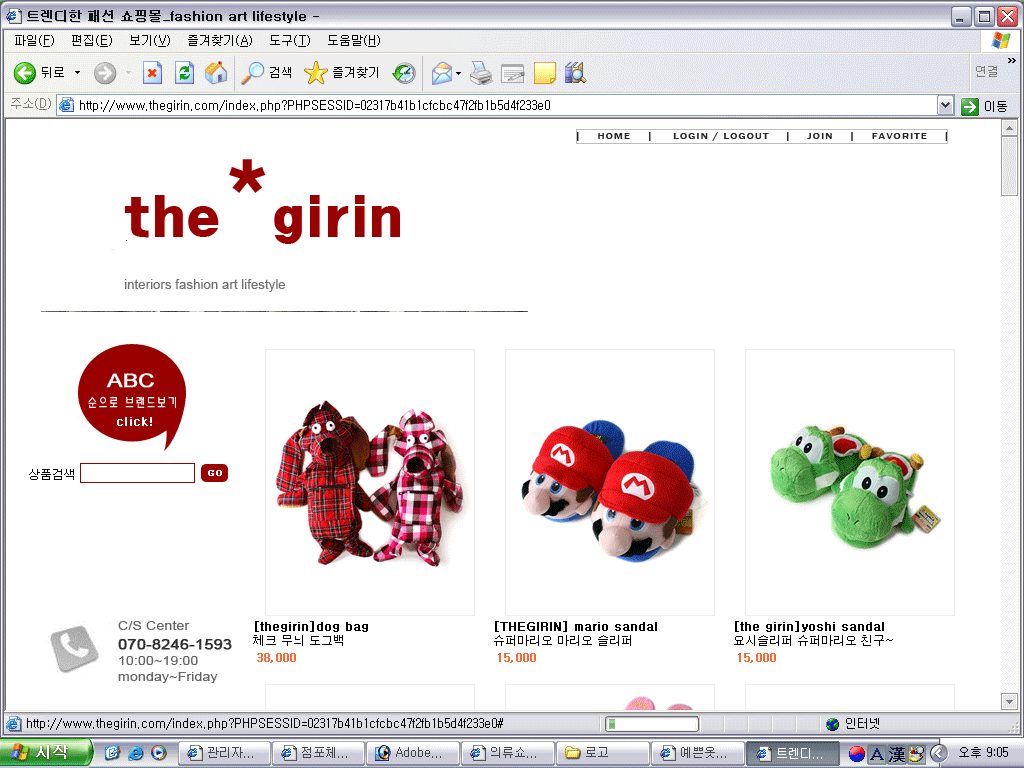This screenshot has width=1024, height=768.
Task: Click scrollbar up arrow
Action: pyautogui.click(x=1009, y=128)
